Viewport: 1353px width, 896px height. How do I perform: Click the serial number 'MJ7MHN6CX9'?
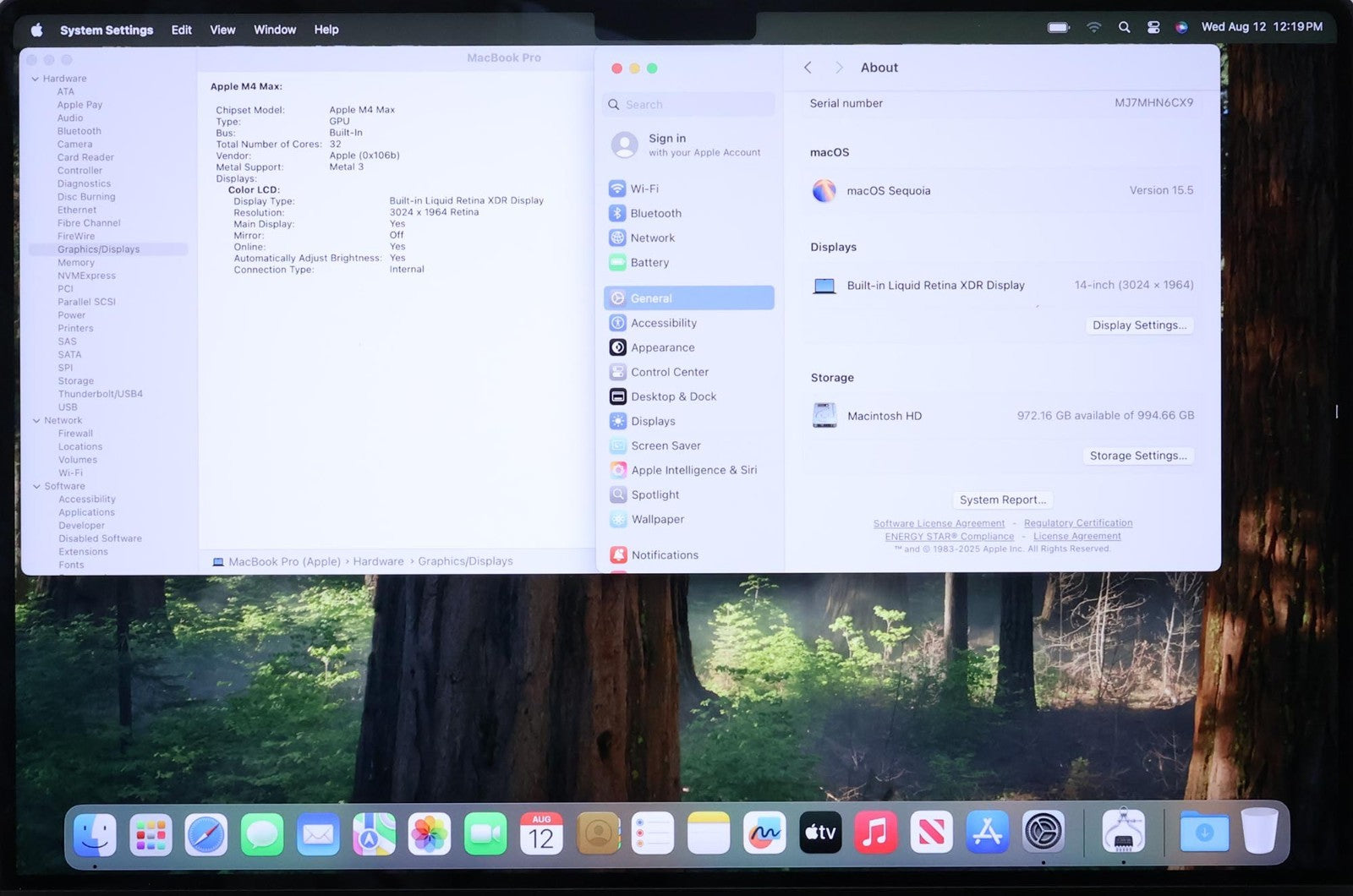tap(1153, 102)
